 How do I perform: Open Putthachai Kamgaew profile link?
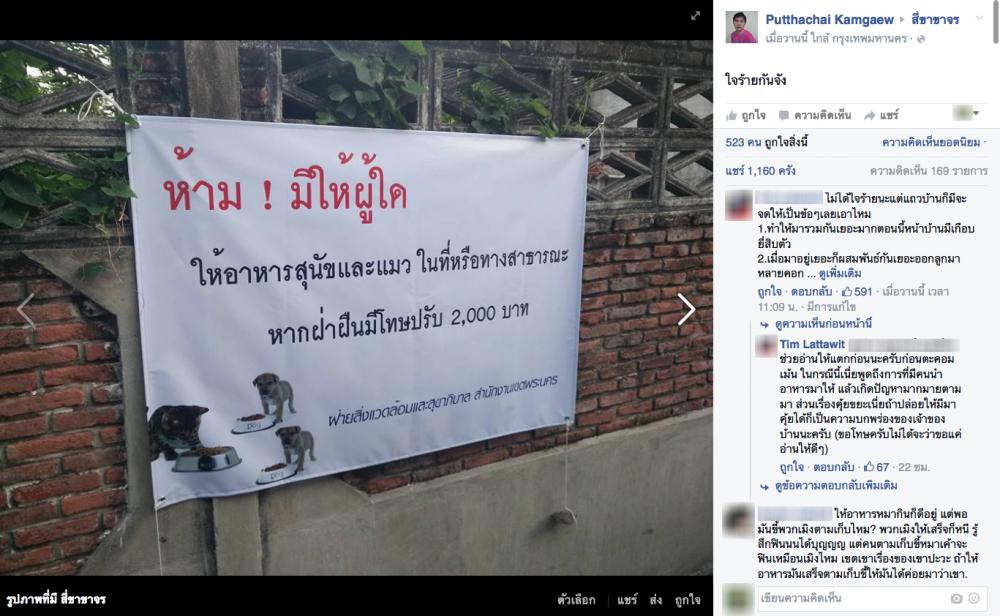[829, 20]
